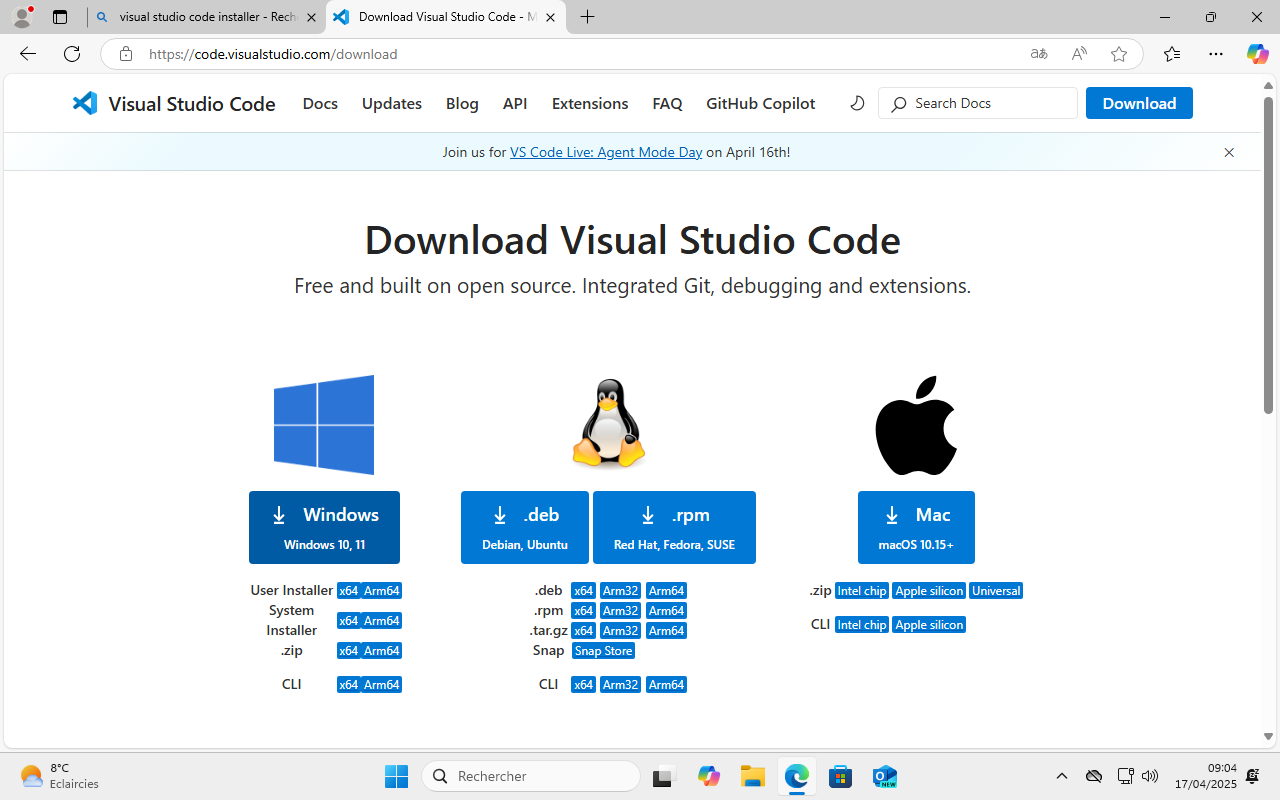This screenshot has height=800, width=1280.
Task: Open the Blog menu item
Action: (462, 103)
